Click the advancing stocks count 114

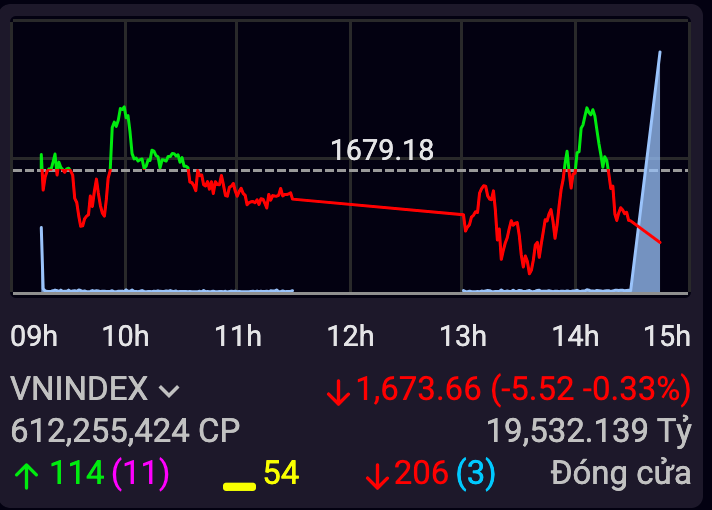(76, 472)
